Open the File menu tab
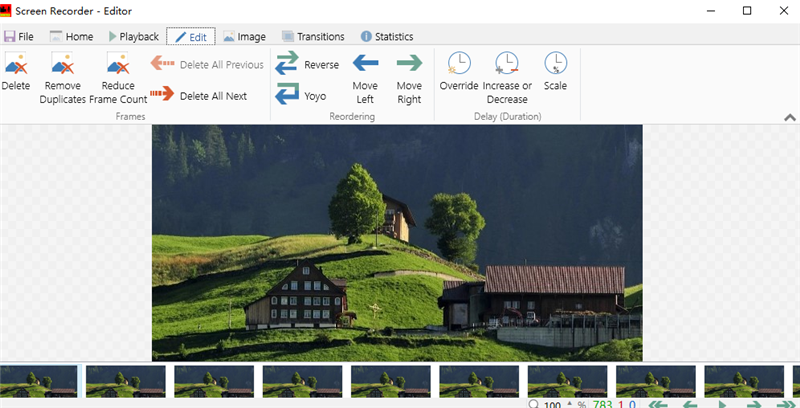This screenshot has height=408, width=800. pyautogui.click(x=19, y=36)
